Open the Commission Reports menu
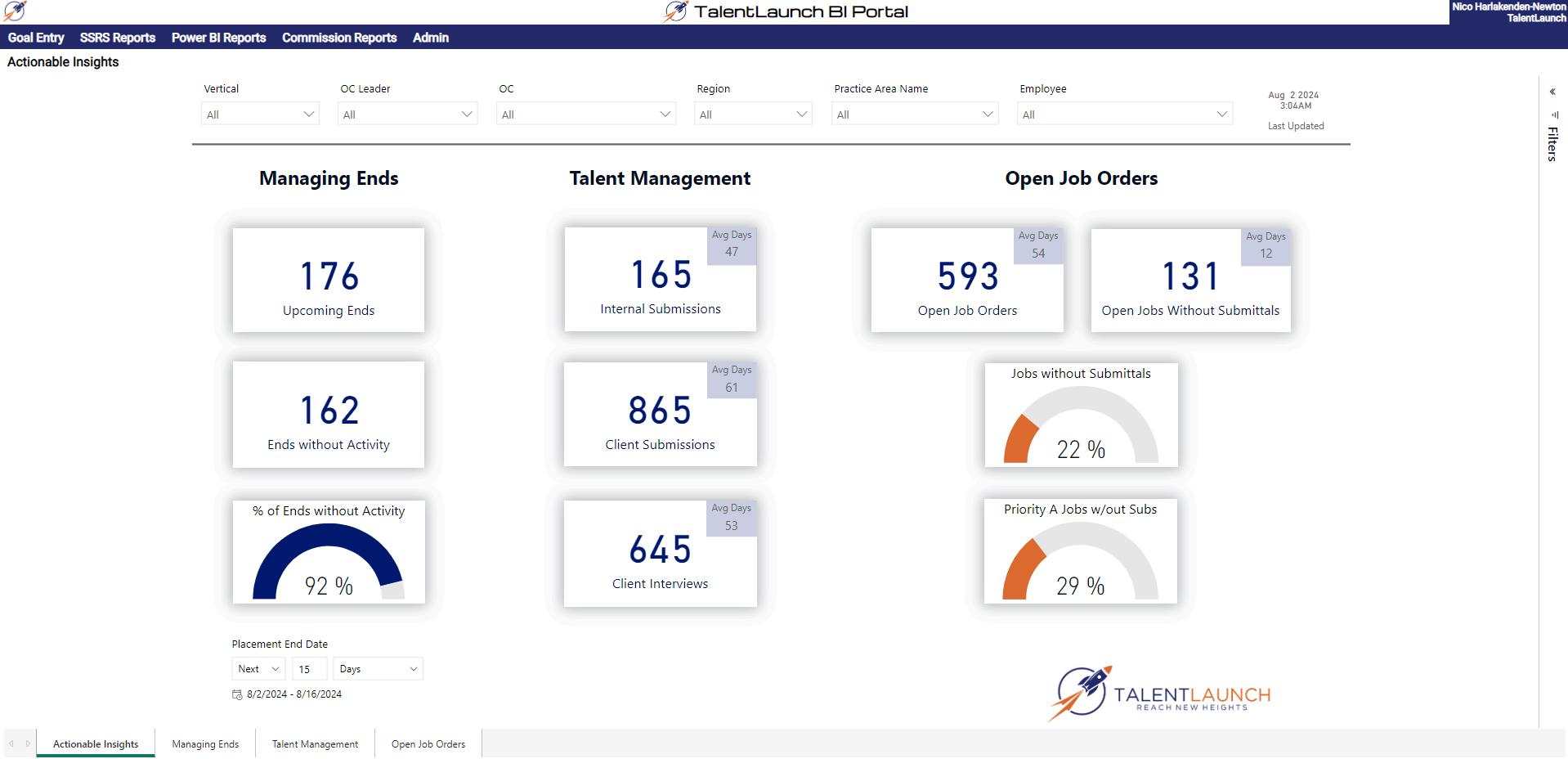1568x759 pixels. [339, 38]
